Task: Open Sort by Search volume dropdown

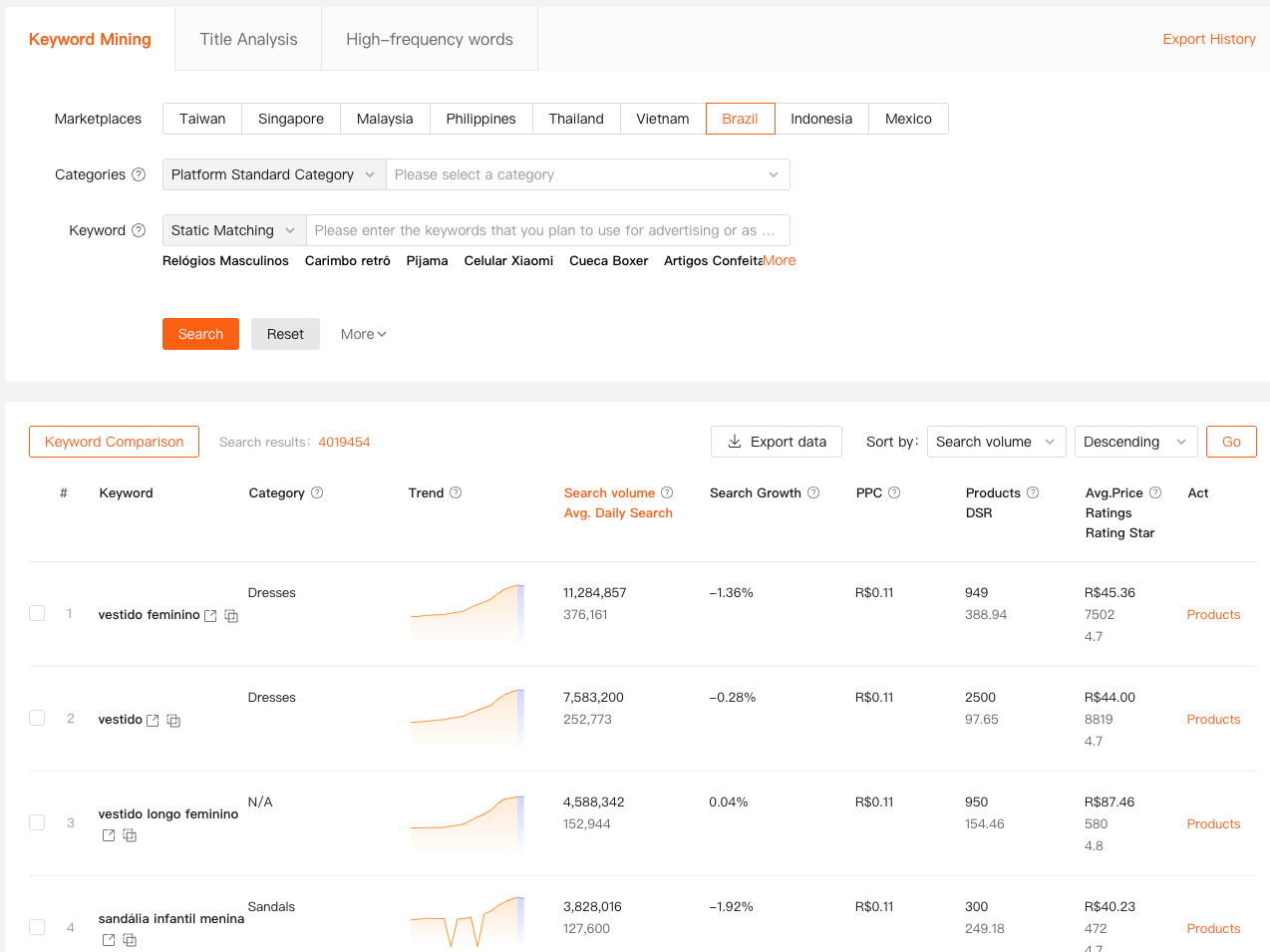Action: tap(995, 442)
